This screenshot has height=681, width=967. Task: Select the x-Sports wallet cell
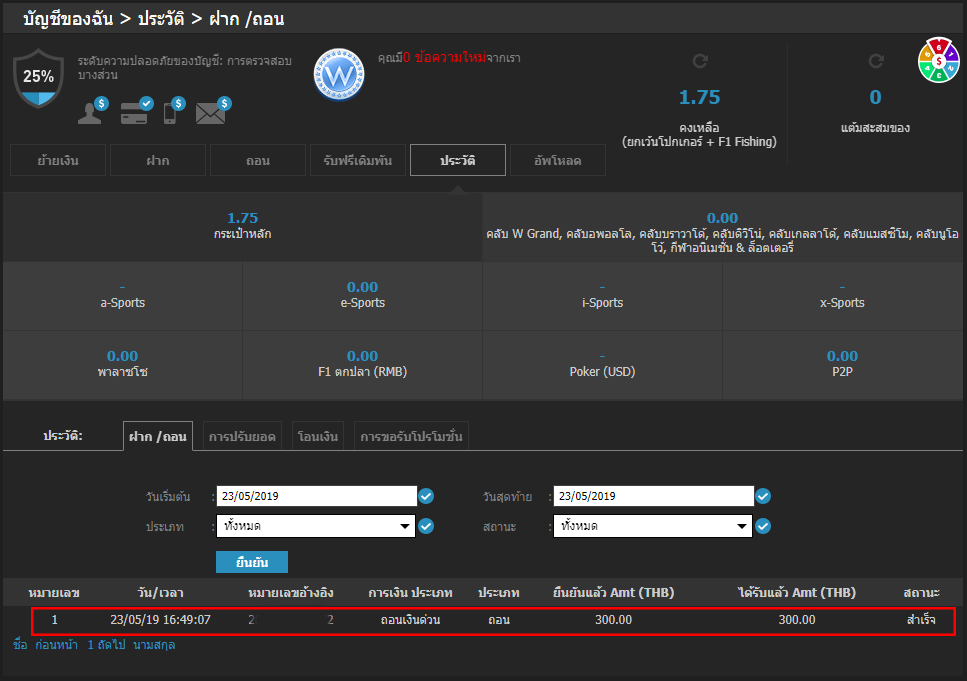(842, 295)
